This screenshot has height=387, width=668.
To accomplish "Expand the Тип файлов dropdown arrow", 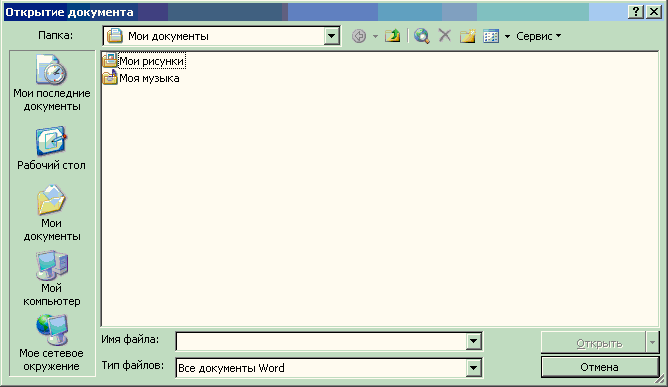I will click(473, 368).
